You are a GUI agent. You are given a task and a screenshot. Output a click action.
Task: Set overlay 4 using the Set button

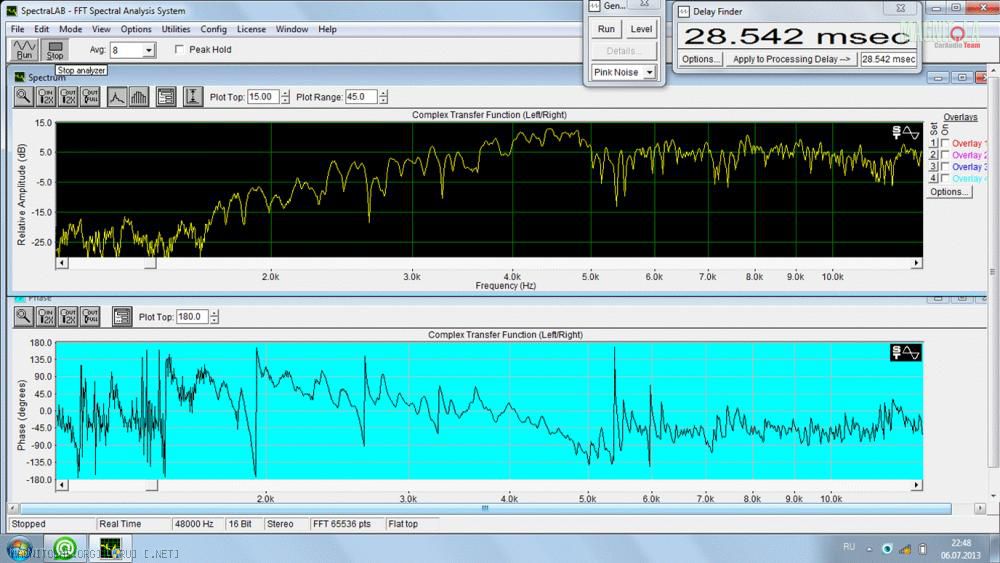(934, 179)
